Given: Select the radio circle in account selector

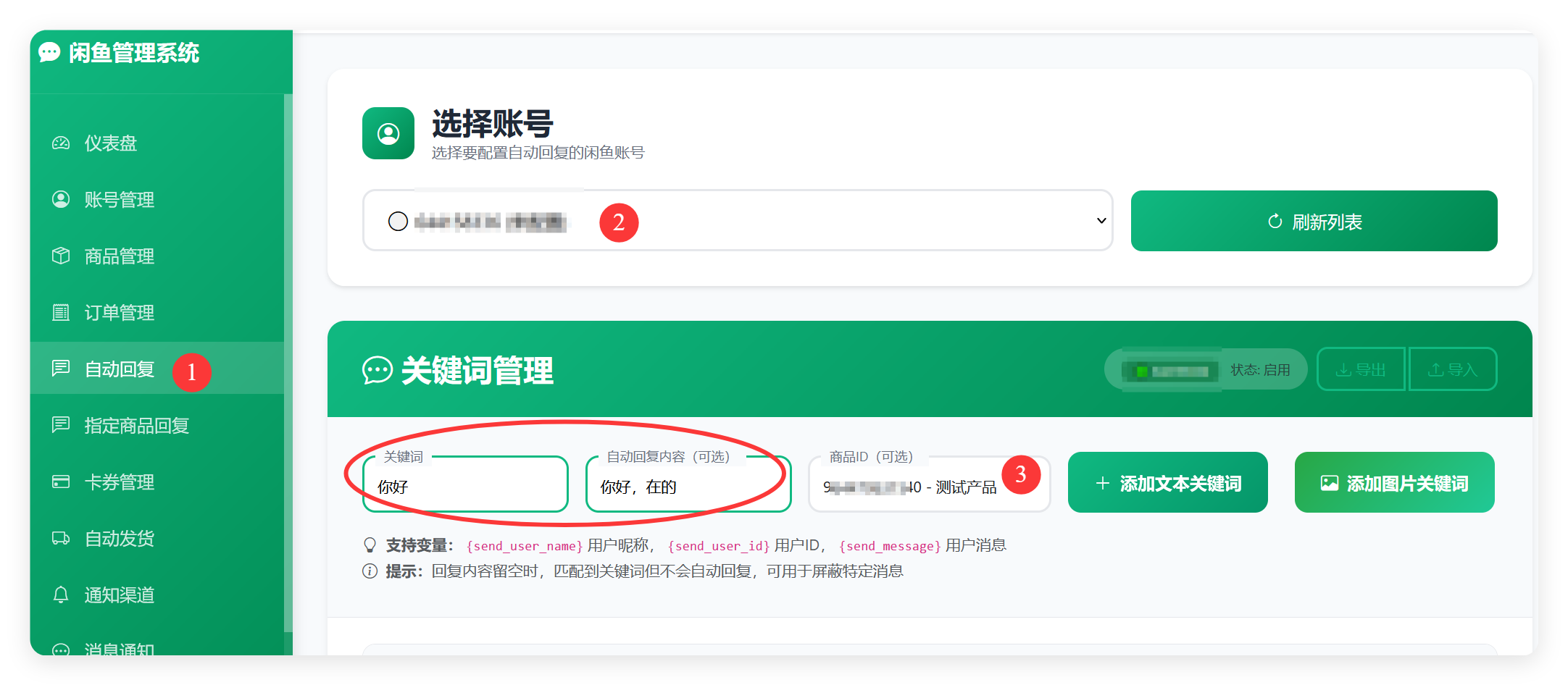Looking at the screenshot, I should tap(398, 221).
